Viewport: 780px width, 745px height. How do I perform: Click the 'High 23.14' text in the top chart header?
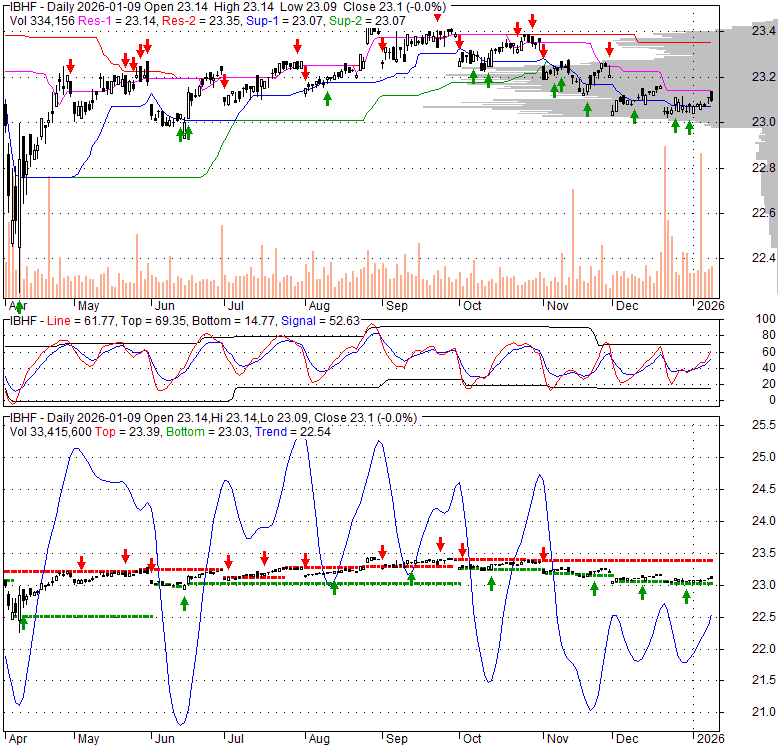click(x=244, y=7)
